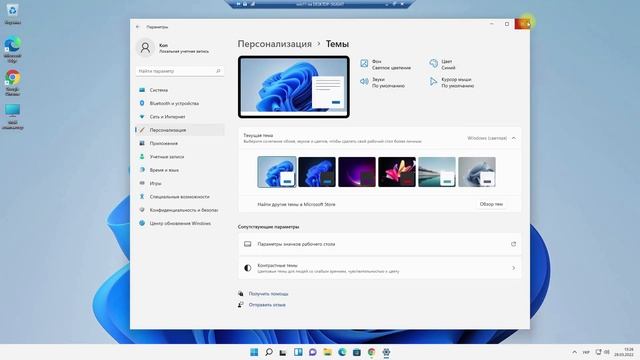The image size is (640, 360).
Task: Open Параметры значков рабочего стола
Action: coord(380,244)
